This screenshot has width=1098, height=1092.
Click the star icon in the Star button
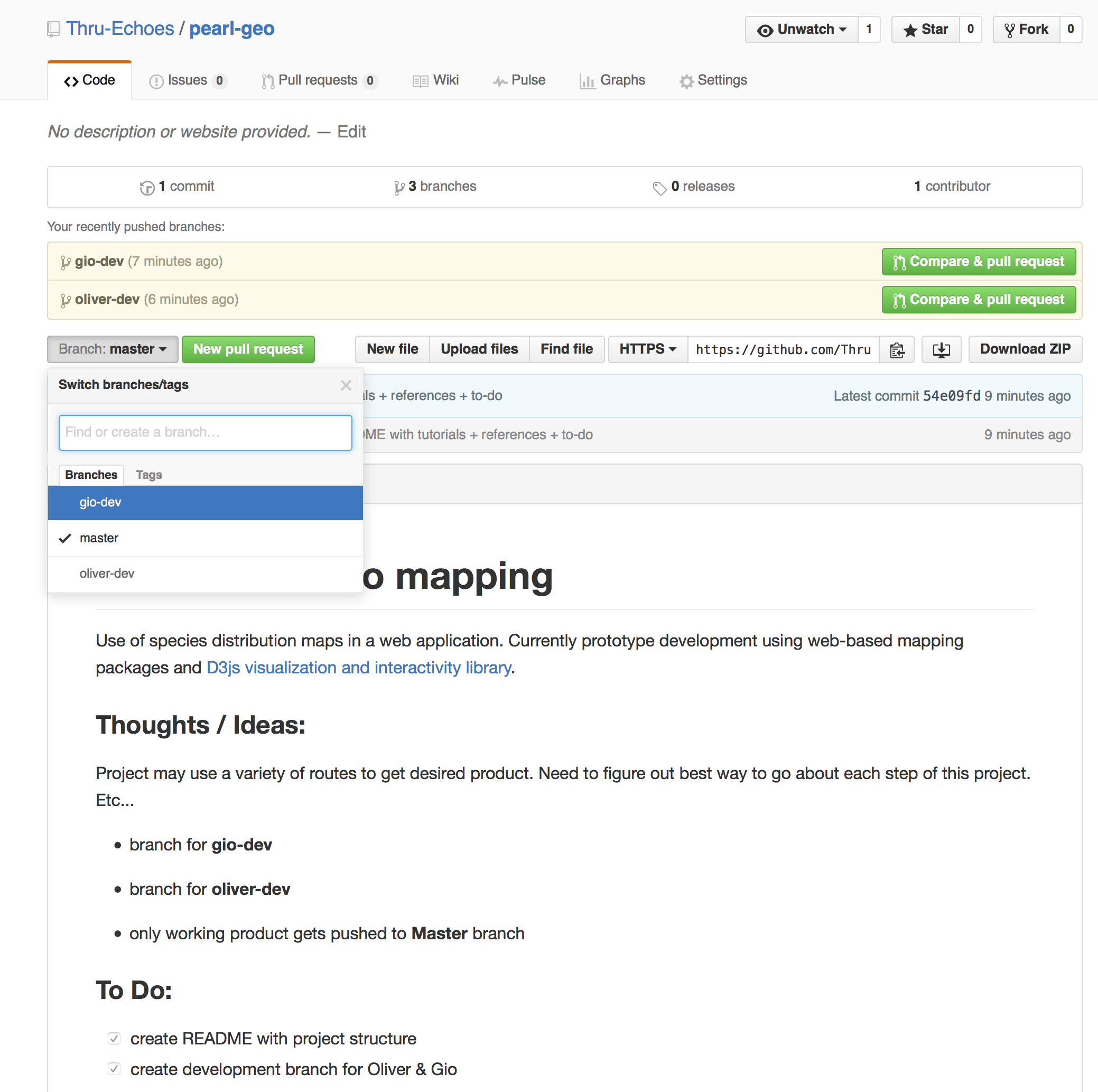[x=910, y=30]
